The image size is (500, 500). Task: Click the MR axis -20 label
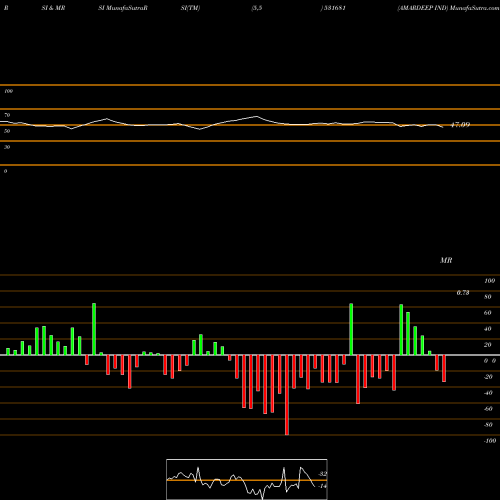(x=488, y=377)
